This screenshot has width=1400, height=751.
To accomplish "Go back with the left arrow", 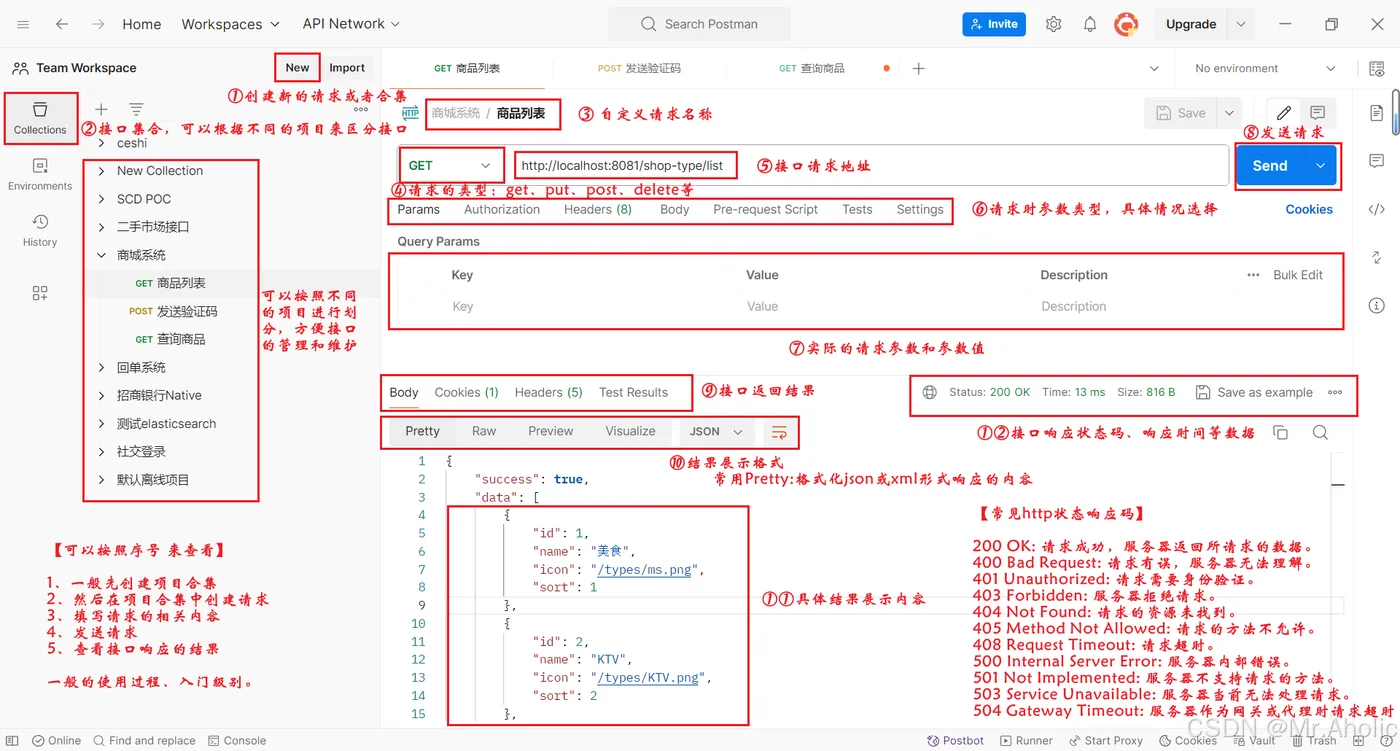I will pyautogui.click(x=62, y=24).
